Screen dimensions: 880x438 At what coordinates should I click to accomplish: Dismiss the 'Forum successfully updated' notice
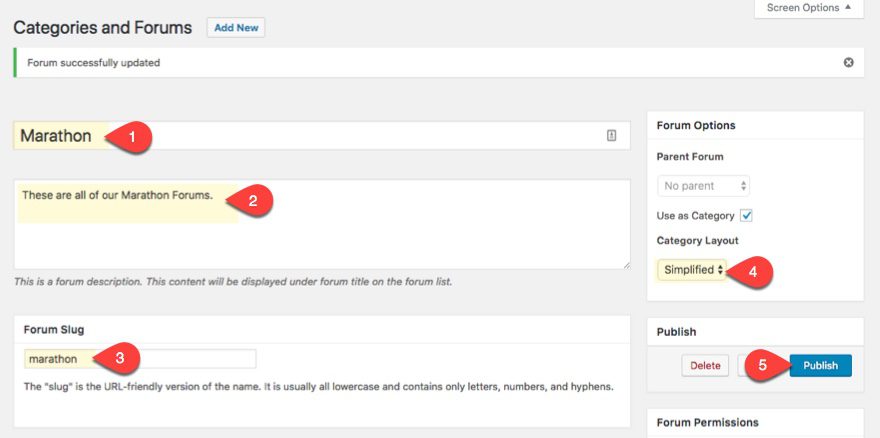(848, 62)
